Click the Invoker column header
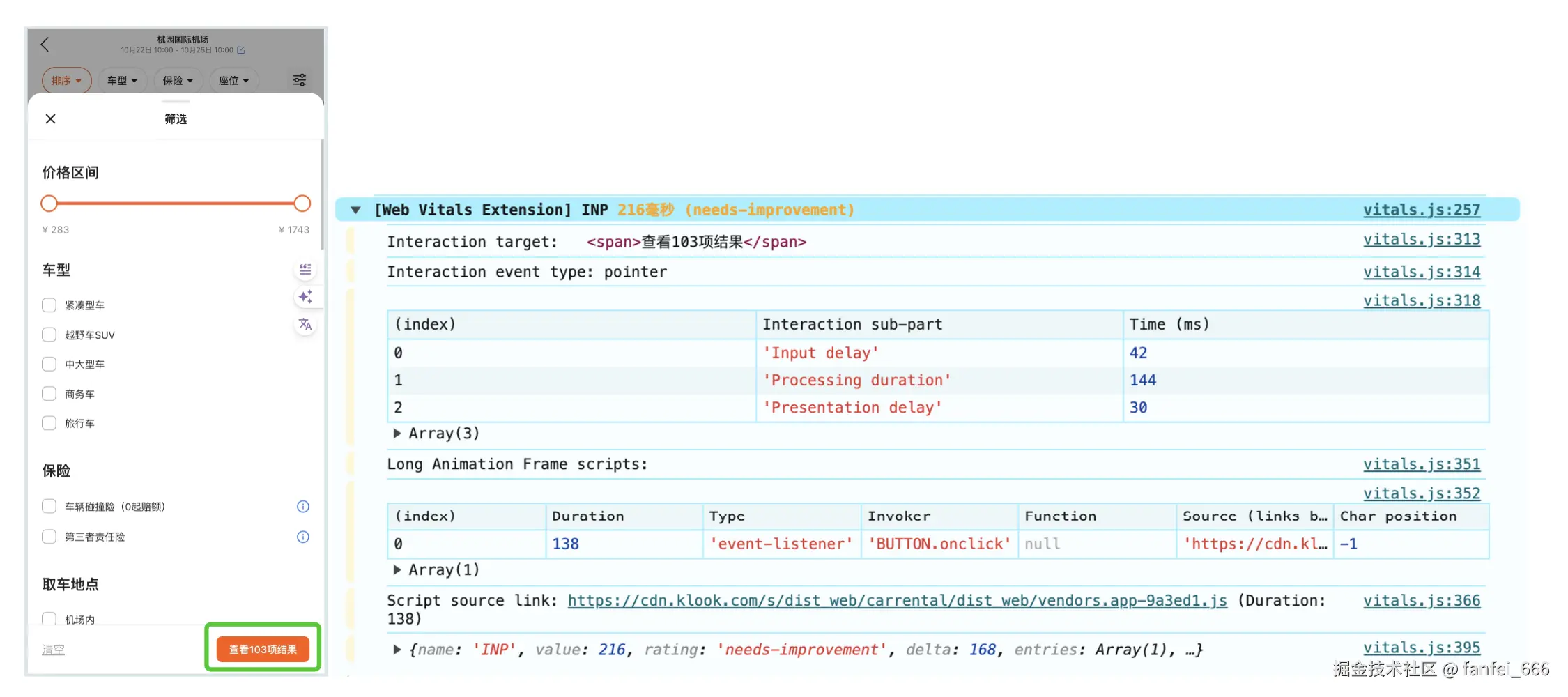Viewport: 1568px width, 697px height. tap(939, 516)
